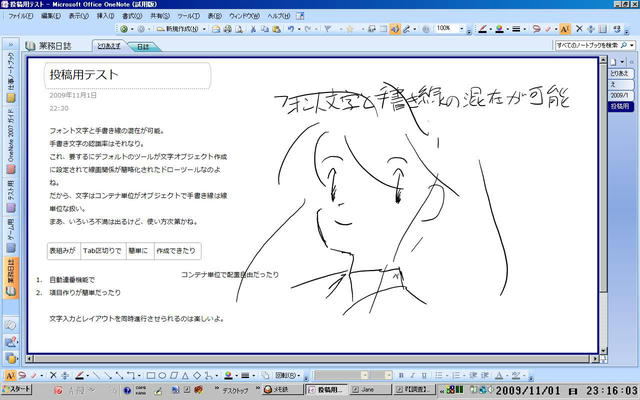Viewport: 640px width, 400px height.
Task: Select the Lasso tool in top toolbar
Action: (536, 29)
